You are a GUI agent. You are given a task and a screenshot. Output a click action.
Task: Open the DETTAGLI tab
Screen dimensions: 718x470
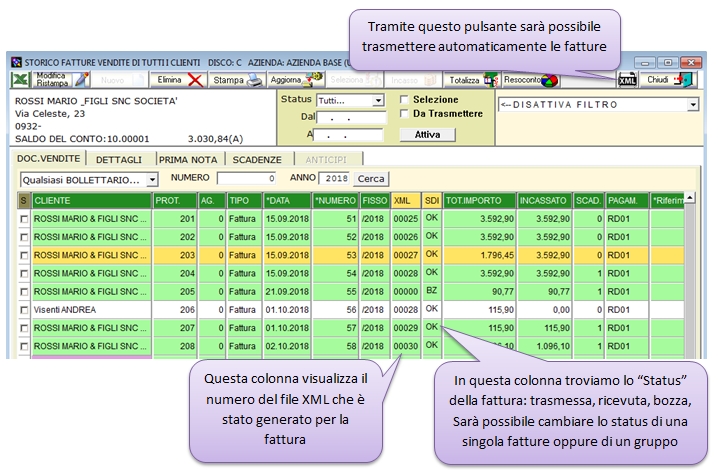click(x=119, y=159)
